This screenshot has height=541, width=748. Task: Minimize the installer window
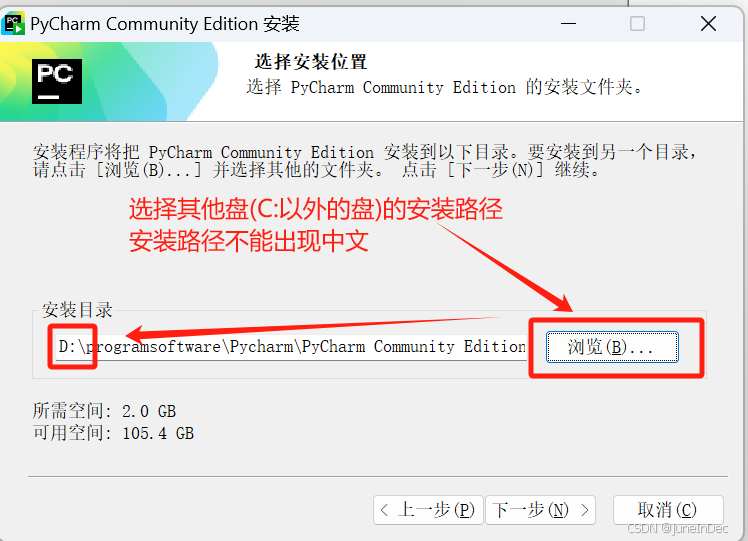pos(568,23)
